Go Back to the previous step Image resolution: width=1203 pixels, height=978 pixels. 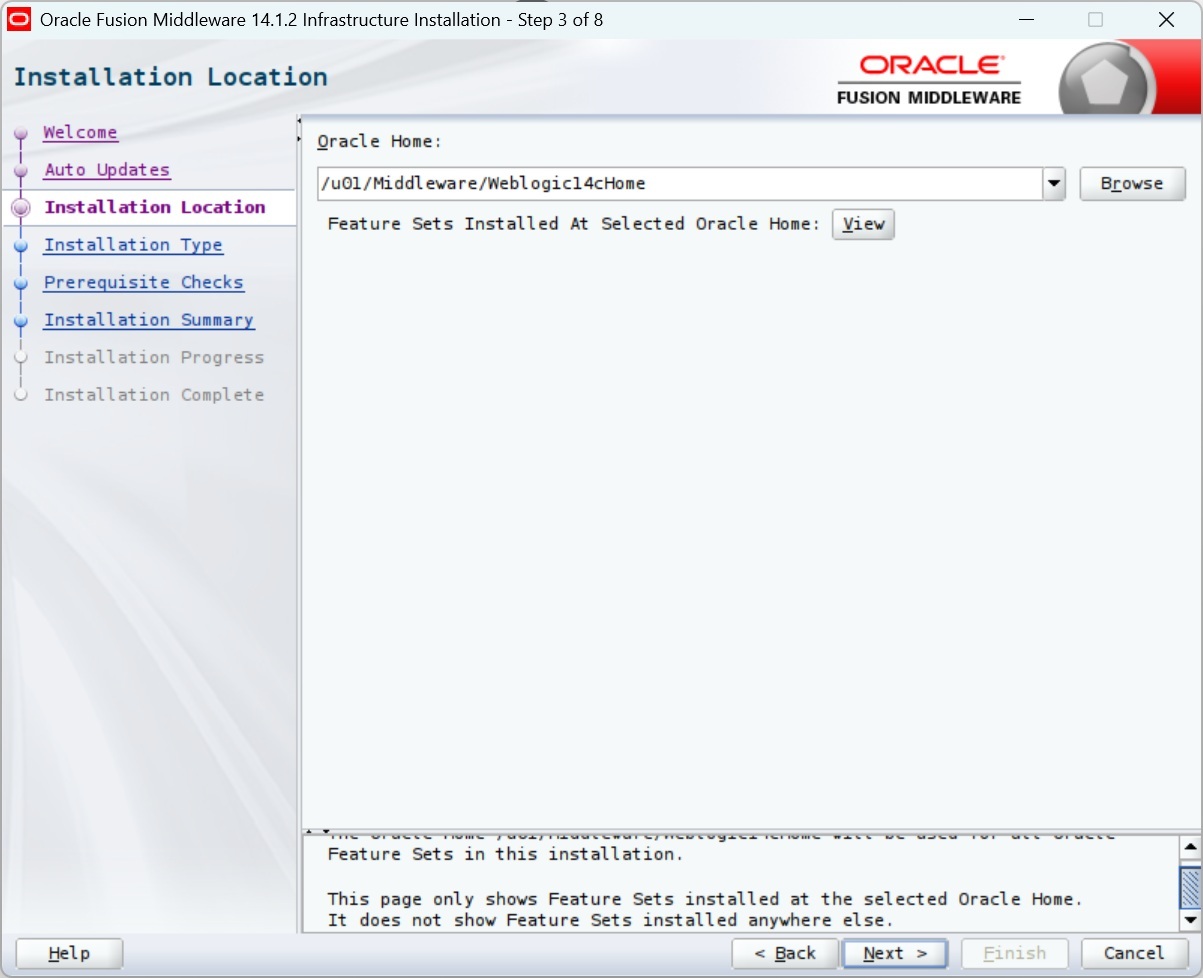click(785, 953)
